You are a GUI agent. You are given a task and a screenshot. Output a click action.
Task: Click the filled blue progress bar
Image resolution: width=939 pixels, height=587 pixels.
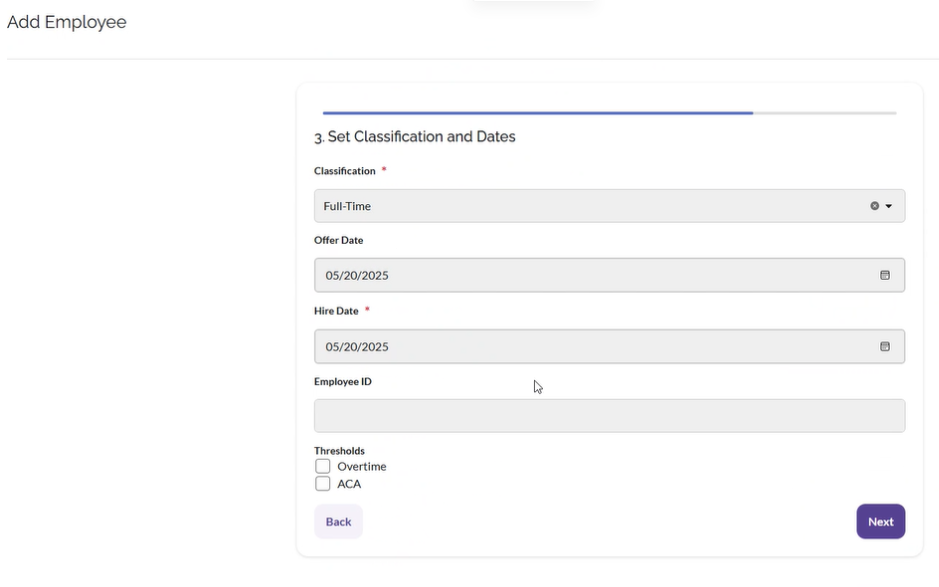pyautogui.click(x=537, y=113)
